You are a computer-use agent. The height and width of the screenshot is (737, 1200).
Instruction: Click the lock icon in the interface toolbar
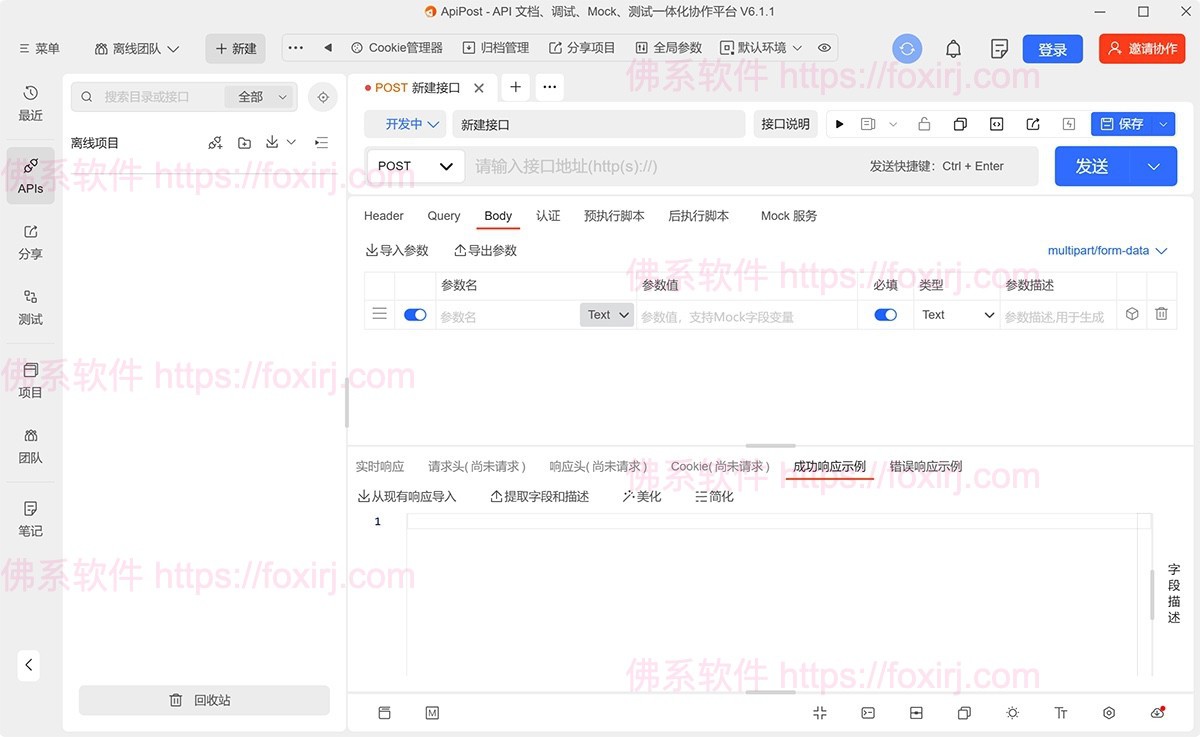tap(924, 124)
